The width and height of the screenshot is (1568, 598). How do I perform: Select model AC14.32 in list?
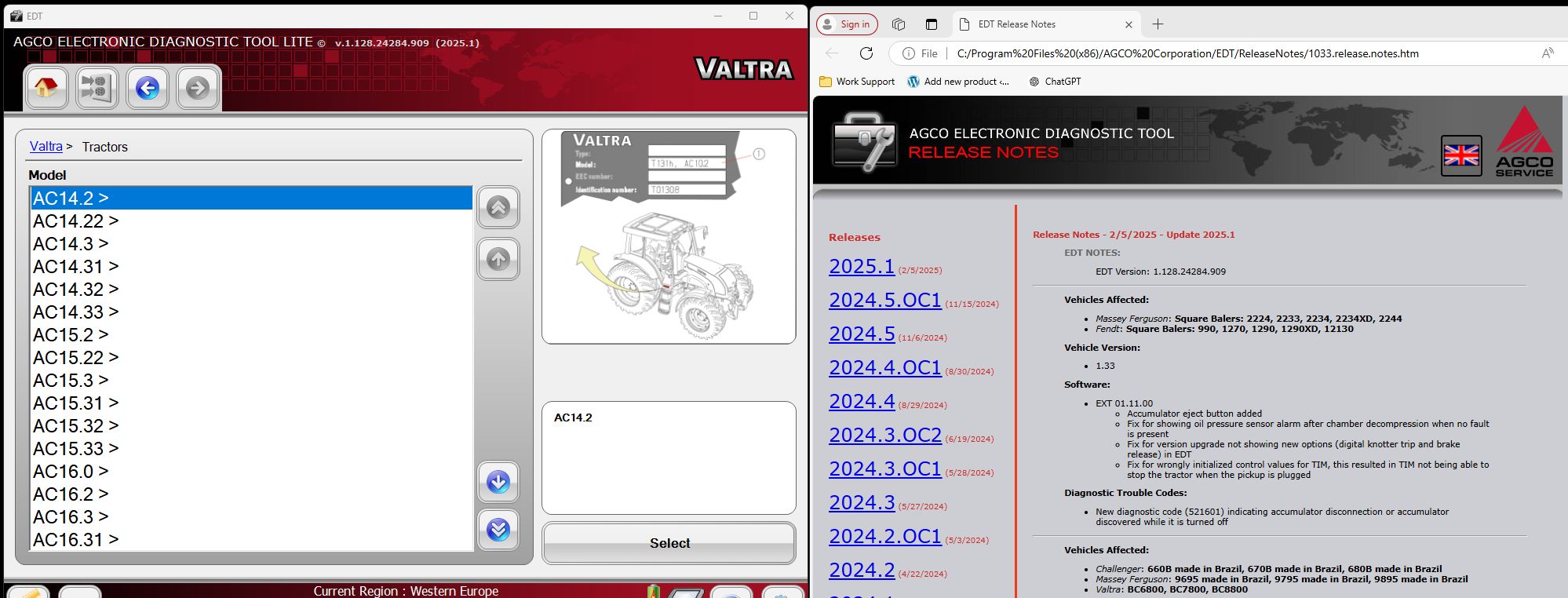click(x=251, y=290)
